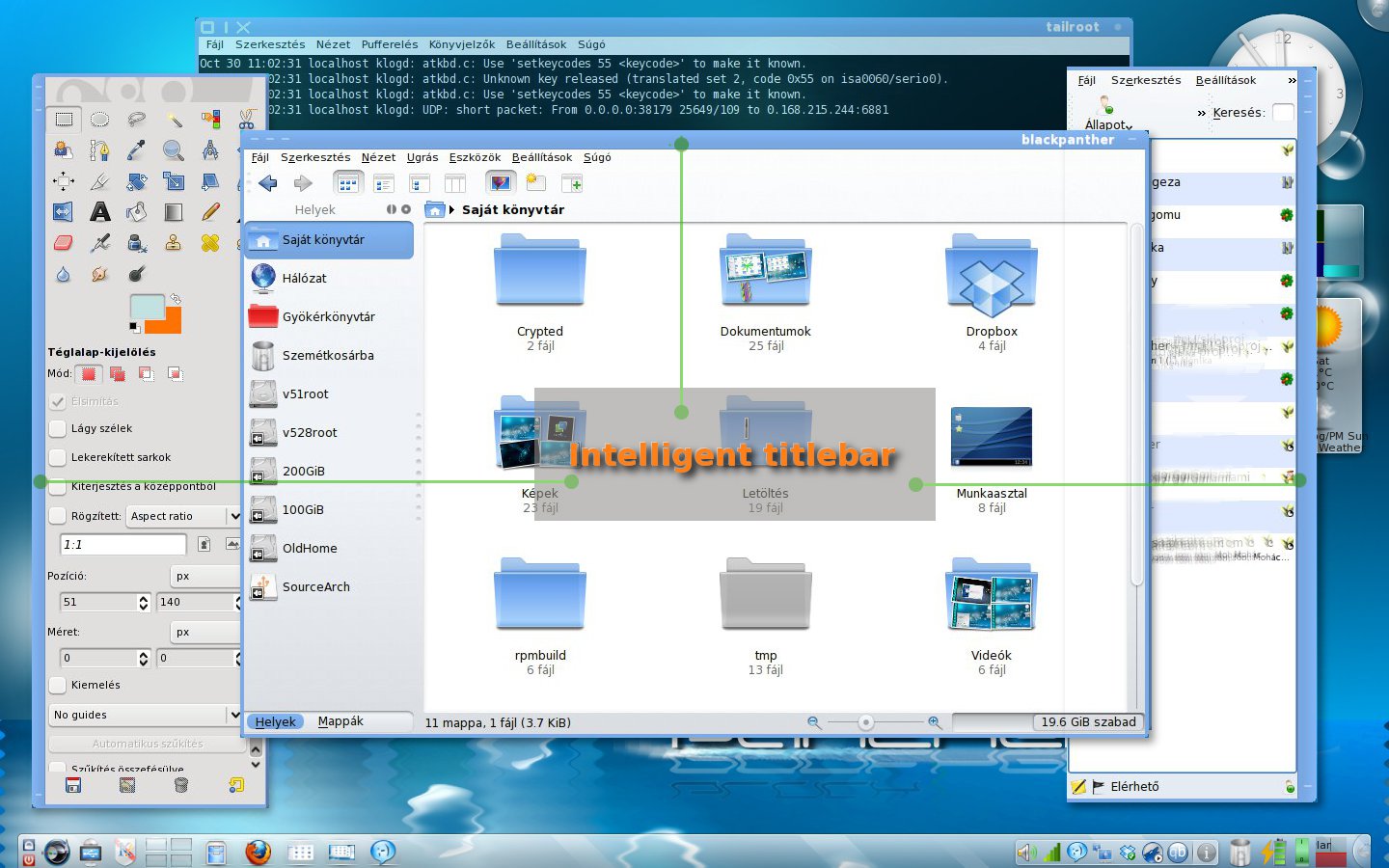Set selection mode to add to selection

[118, 373]
